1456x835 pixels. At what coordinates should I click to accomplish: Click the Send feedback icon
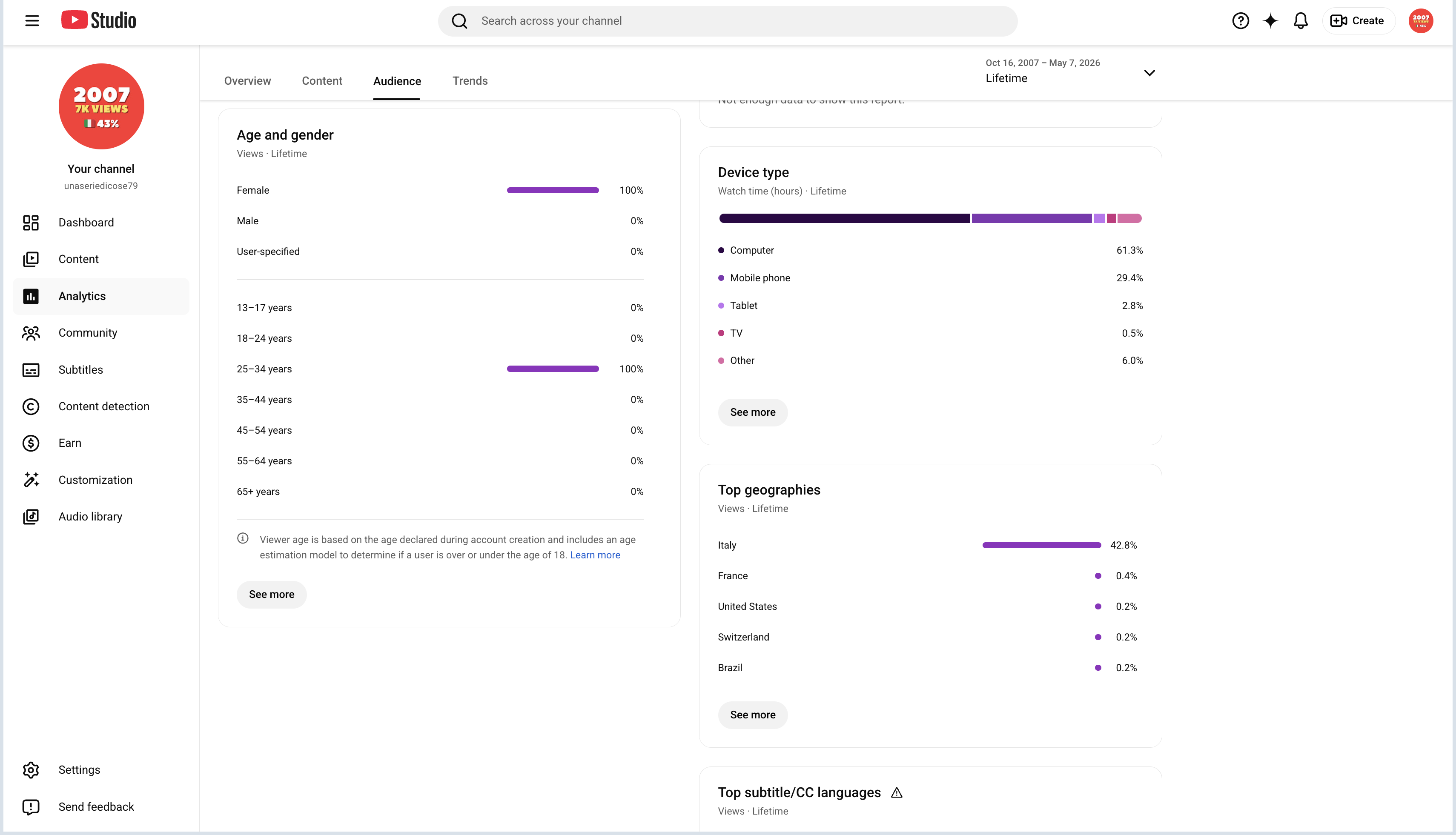[x=31, y=807]
